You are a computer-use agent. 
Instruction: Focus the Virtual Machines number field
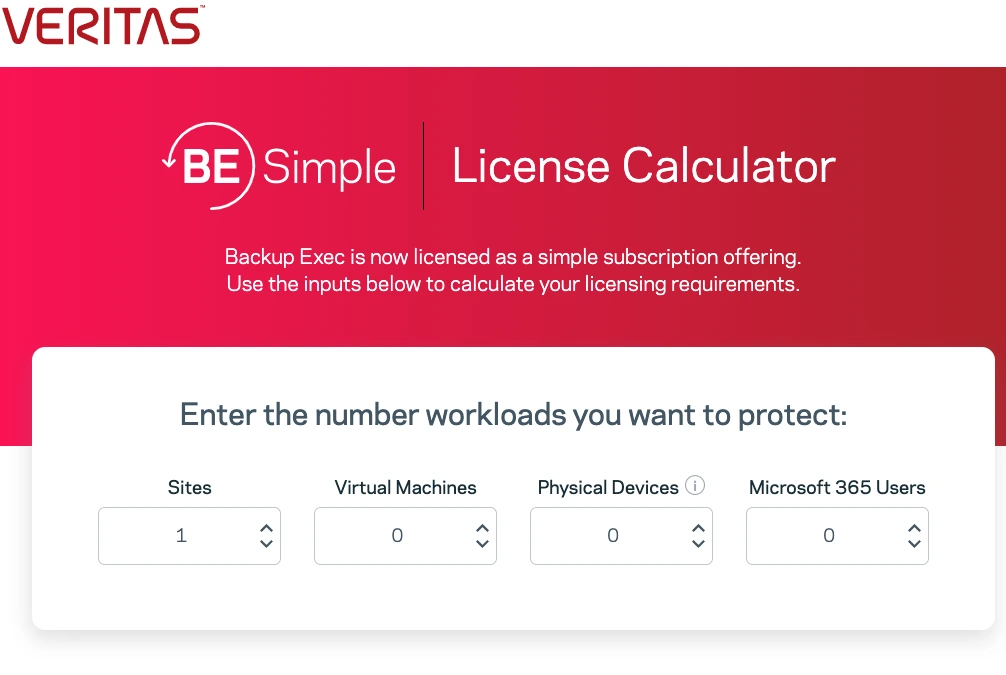405,536
